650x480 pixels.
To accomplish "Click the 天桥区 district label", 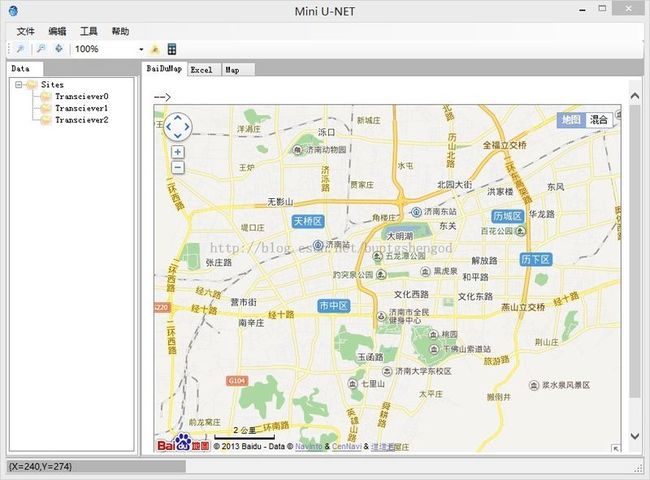I will pos(308,221).
